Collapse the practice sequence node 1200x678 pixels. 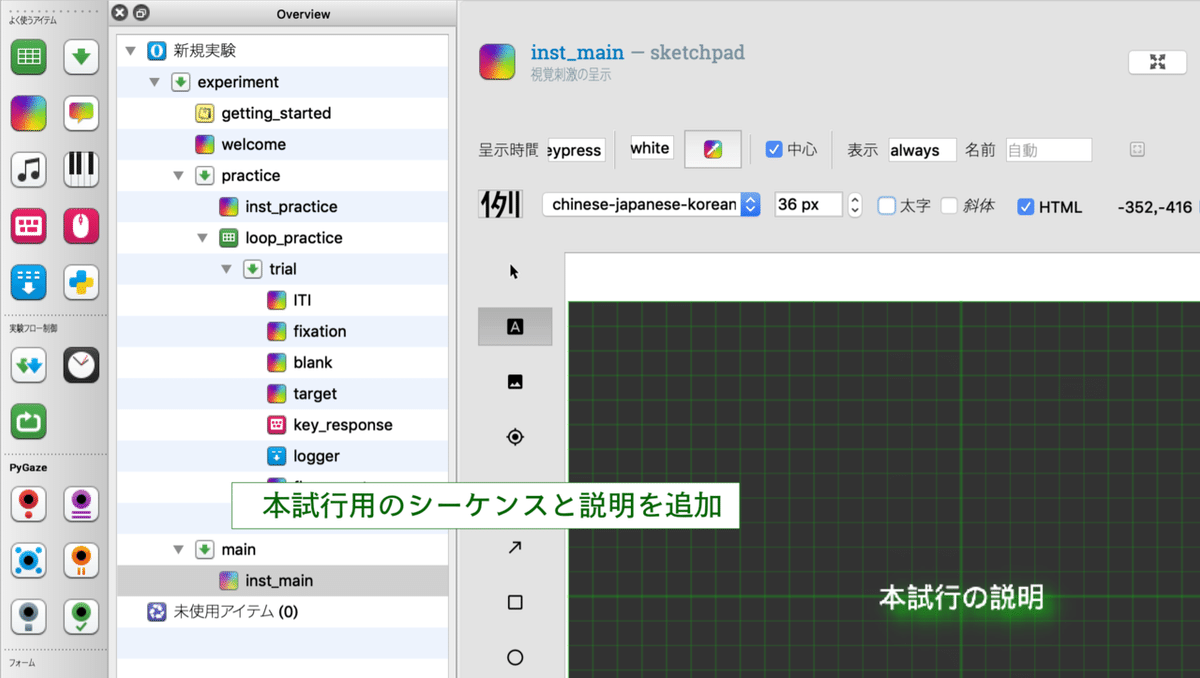point(178,176)
